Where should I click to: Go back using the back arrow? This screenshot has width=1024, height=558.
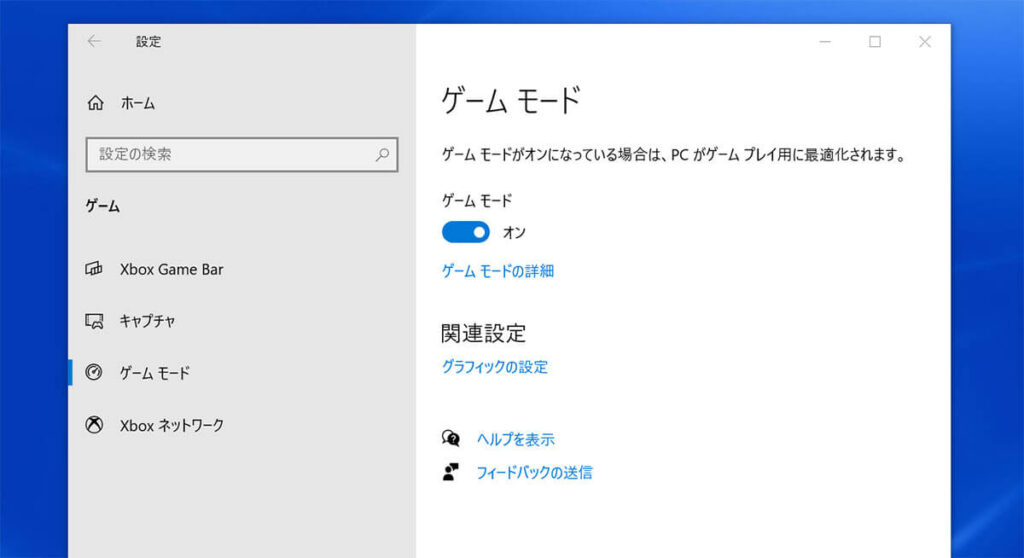pyautogui.click(x=94, y=41)
